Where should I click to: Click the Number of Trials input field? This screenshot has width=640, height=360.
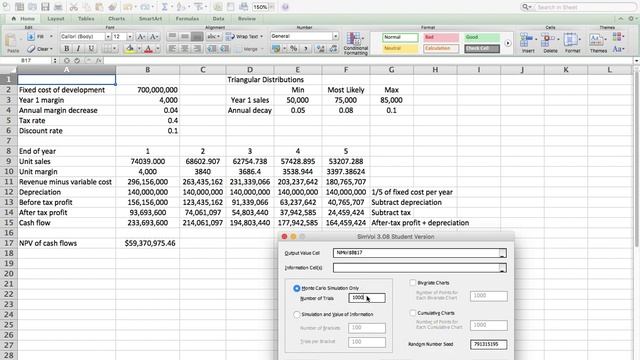(367, 298)
